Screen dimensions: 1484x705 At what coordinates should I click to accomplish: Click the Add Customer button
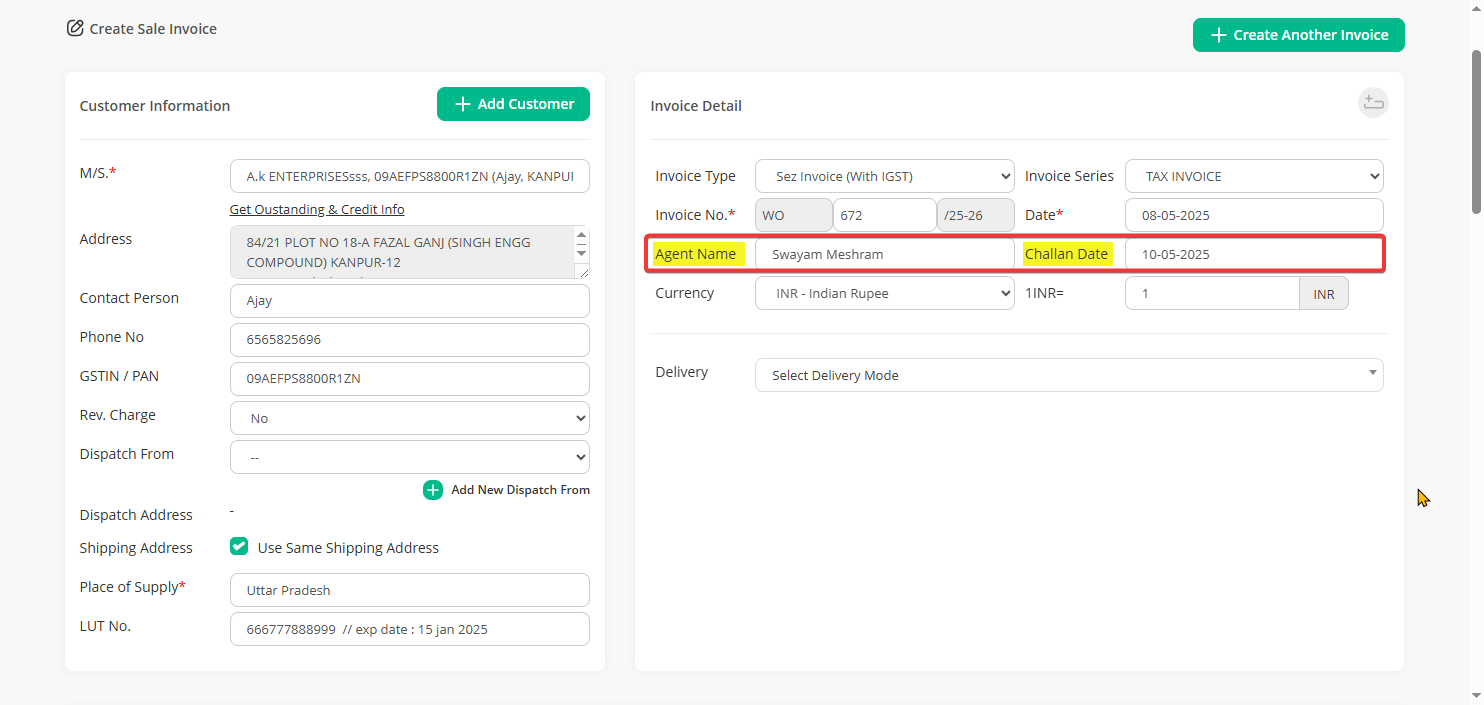click(x=513, y=104)
